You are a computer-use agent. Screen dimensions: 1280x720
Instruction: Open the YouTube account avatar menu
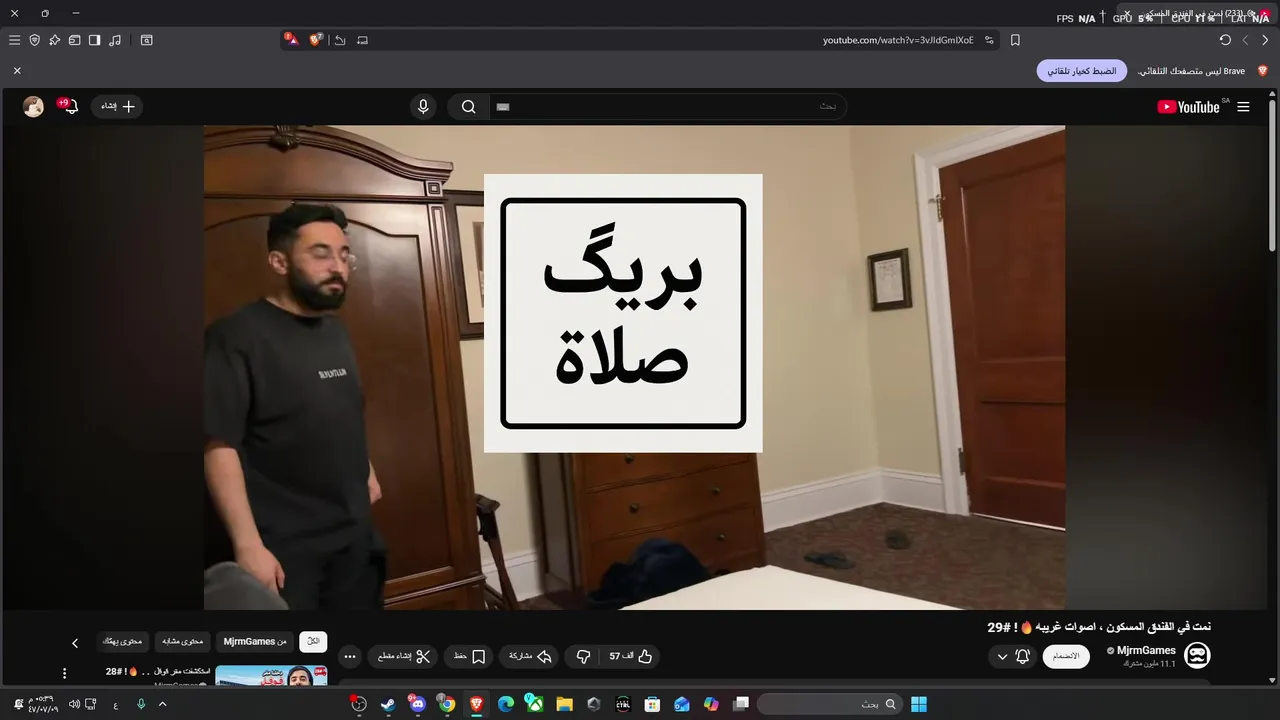33,107
